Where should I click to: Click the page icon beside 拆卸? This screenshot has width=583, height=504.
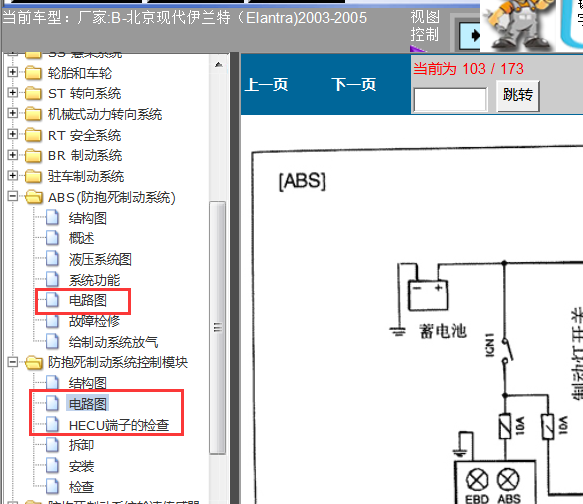click(52, 445)
